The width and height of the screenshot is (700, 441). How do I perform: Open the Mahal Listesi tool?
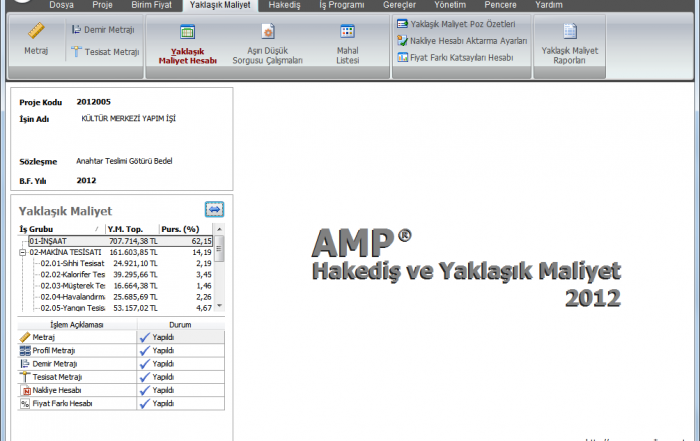point(347,45)
